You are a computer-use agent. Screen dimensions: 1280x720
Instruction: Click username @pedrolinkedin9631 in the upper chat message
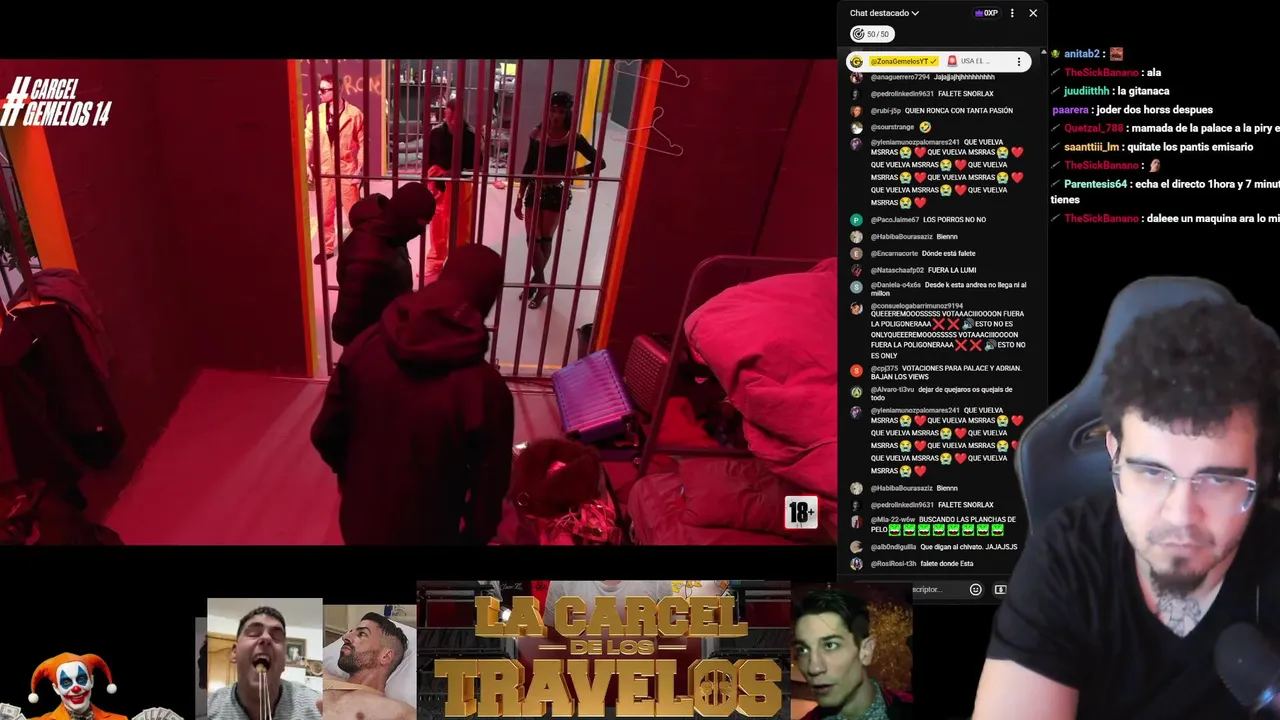(902, 94)
